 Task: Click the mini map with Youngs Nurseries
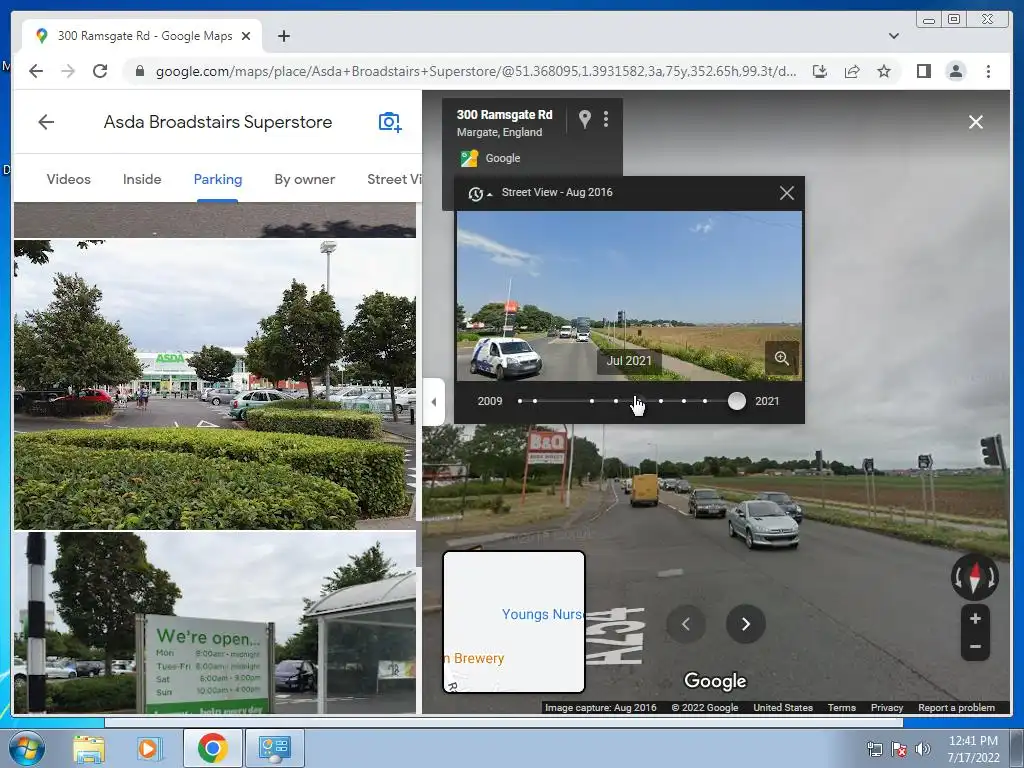(x=514, y=622)
